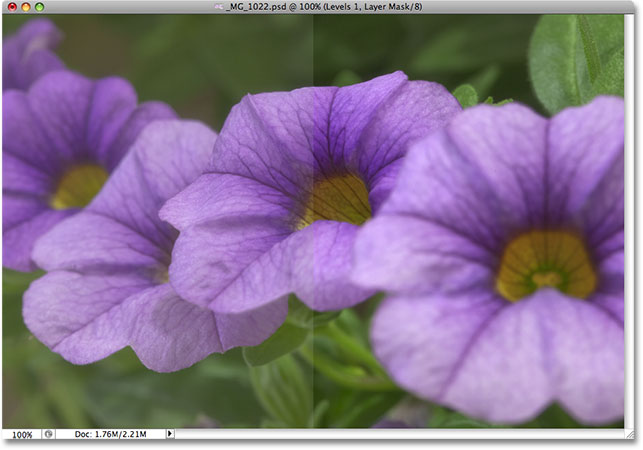Minimize the window with the yellow button
Viewport: 643px width, 450px height.
[x=26, y=7]
